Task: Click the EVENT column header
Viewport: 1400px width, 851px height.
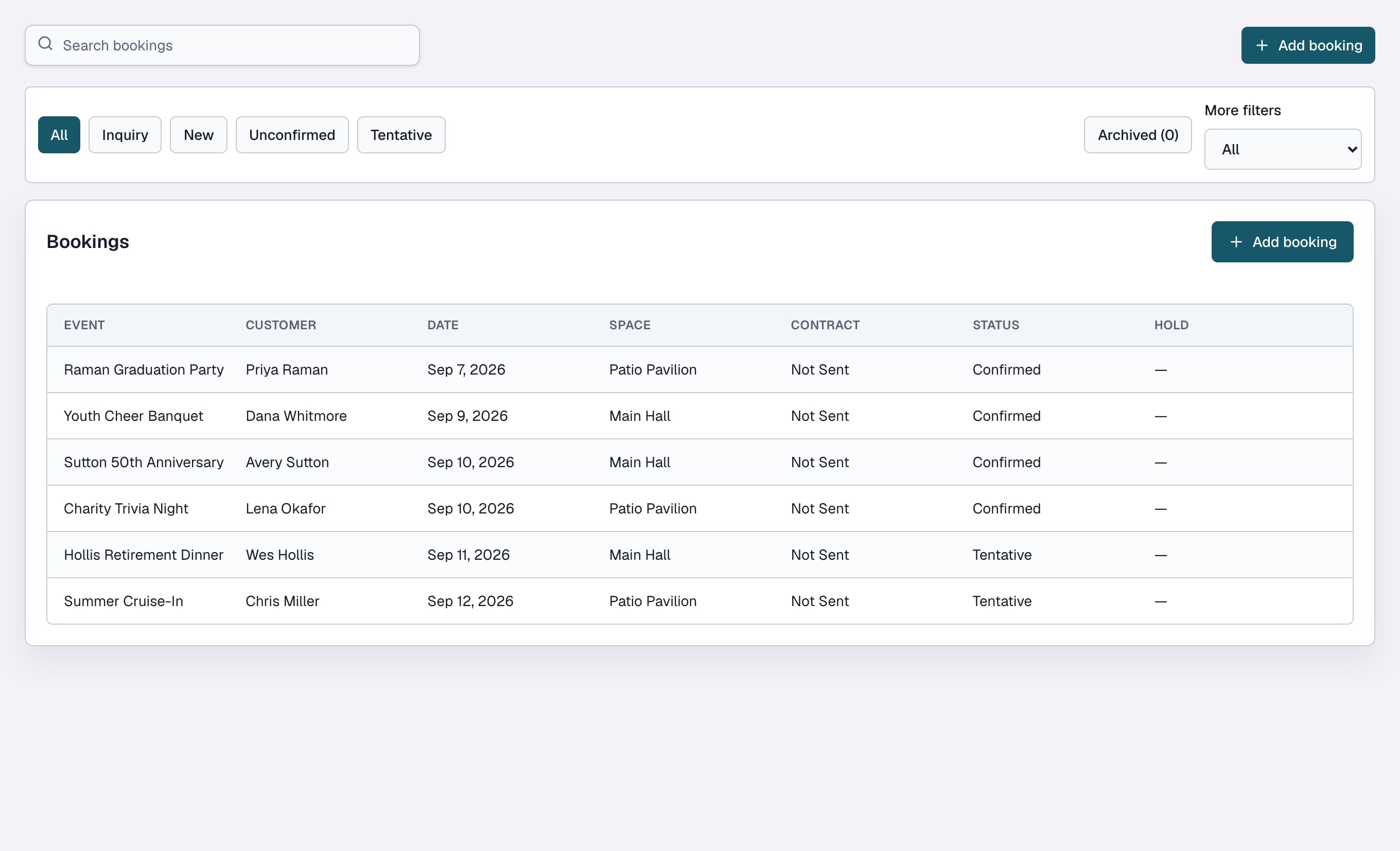Action: point(84,325)
